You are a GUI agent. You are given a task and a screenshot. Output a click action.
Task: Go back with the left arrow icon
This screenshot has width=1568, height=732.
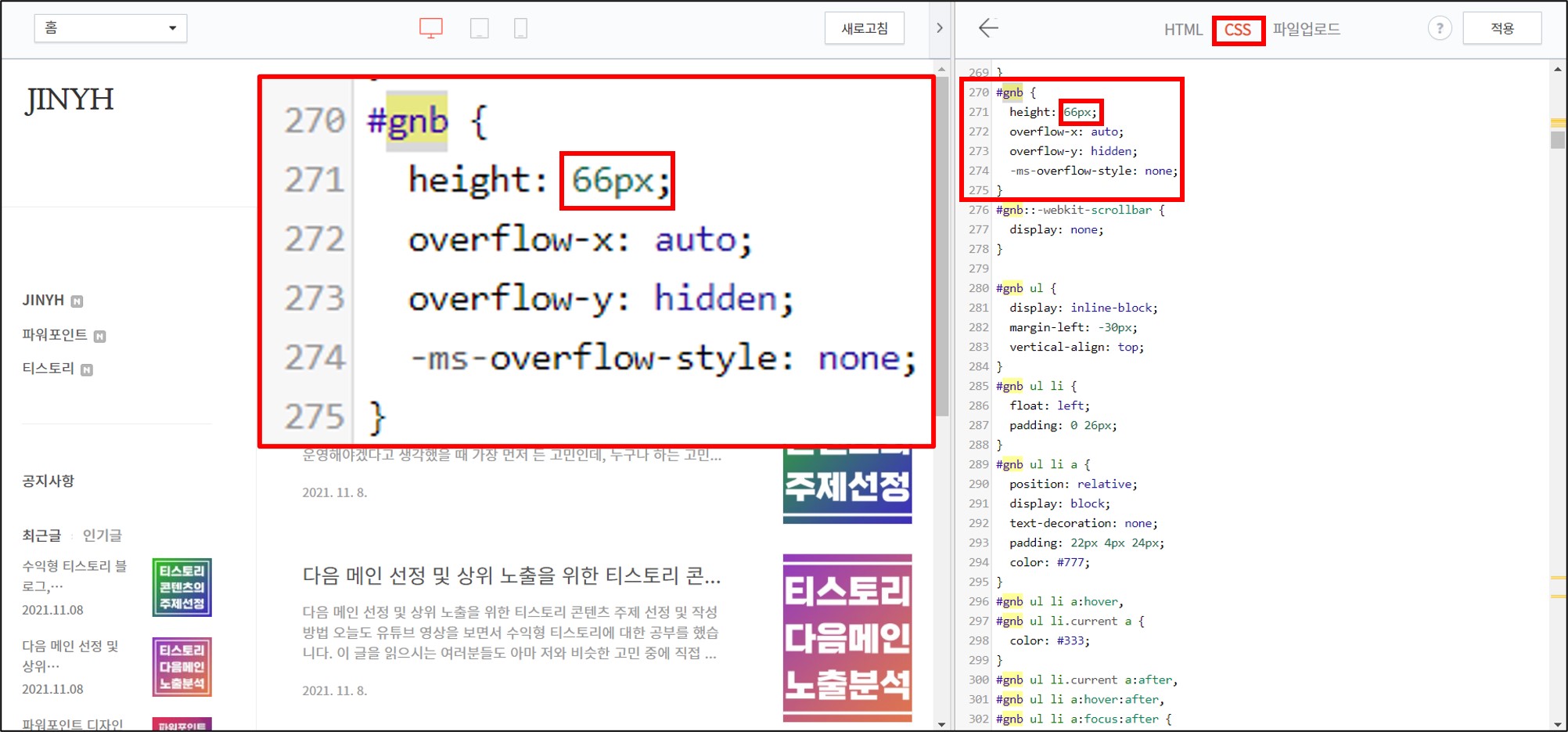988,28
